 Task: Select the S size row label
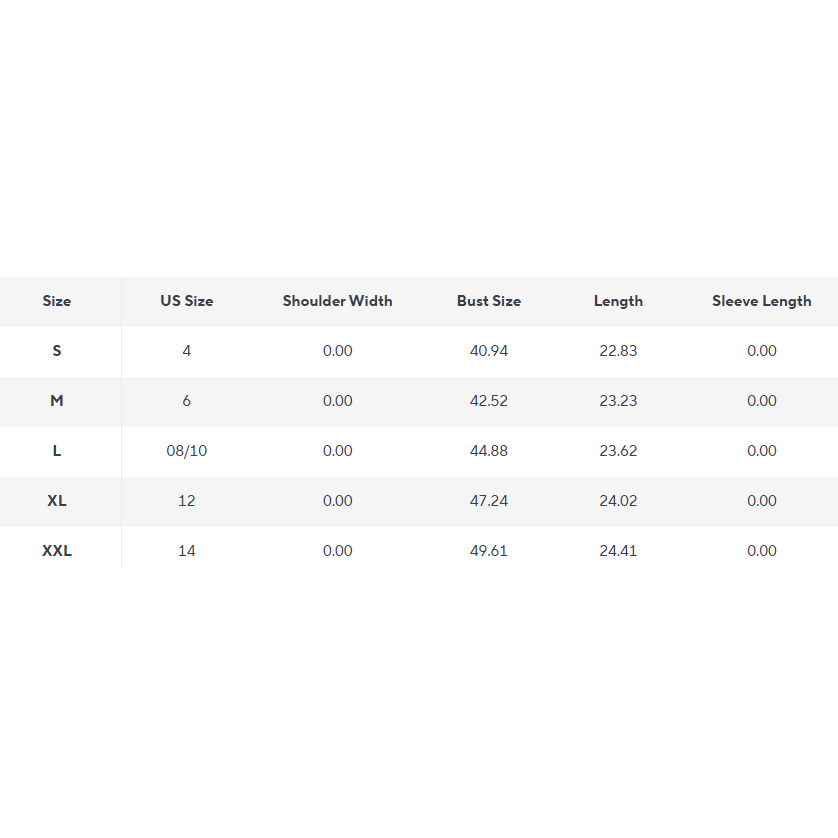pyautogui.click(x=57, y=351)
